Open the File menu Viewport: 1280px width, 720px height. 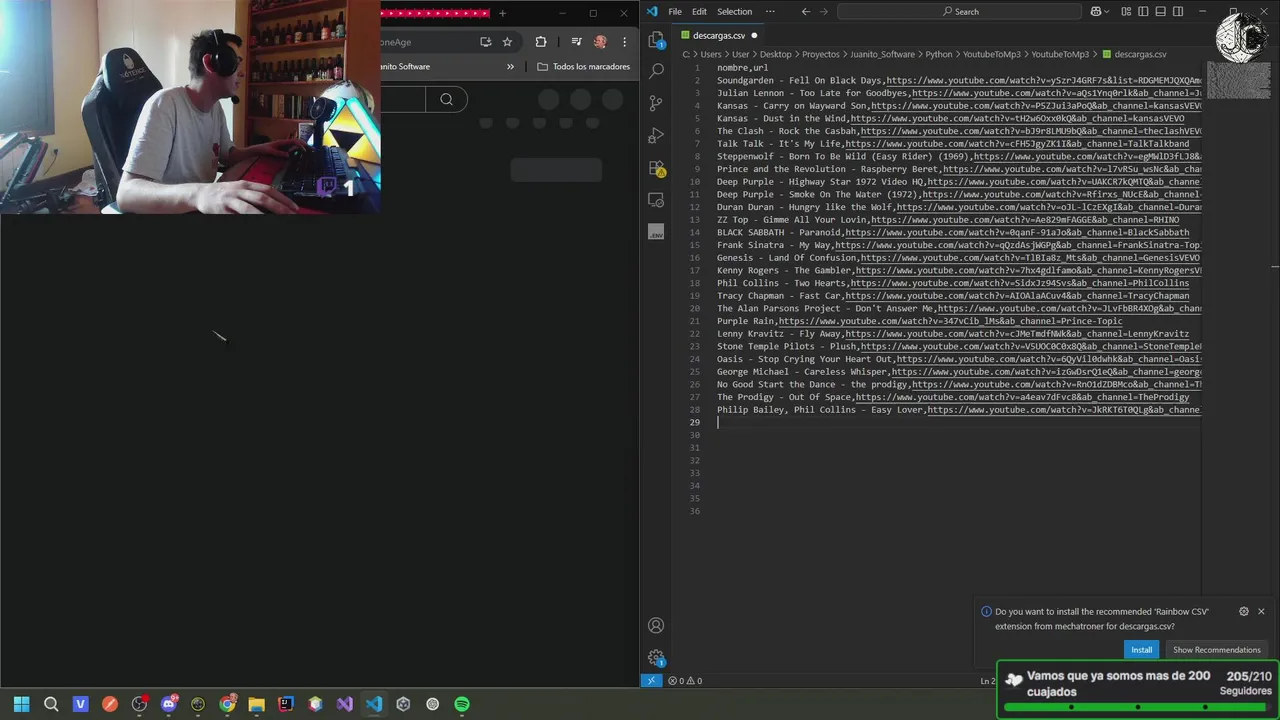click(675, 12)
